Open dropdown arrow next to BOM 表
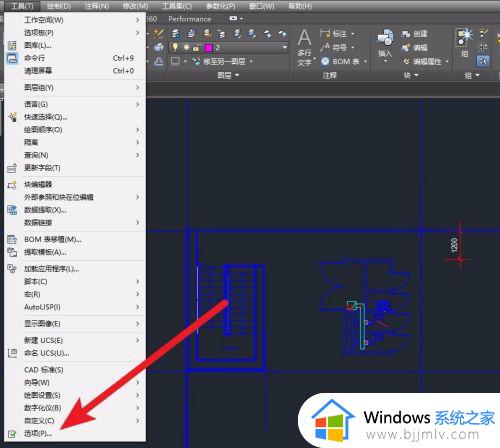The image size is (500, 448). (x=365, y=62)
